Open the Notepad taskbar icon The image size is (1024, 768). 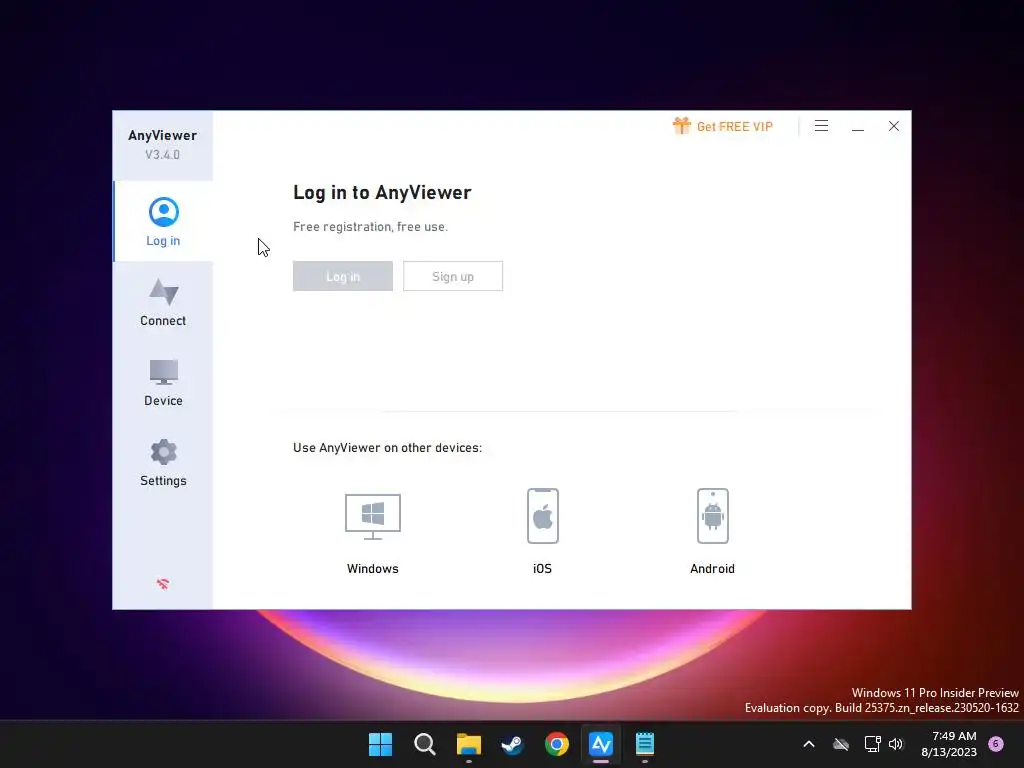645,744
